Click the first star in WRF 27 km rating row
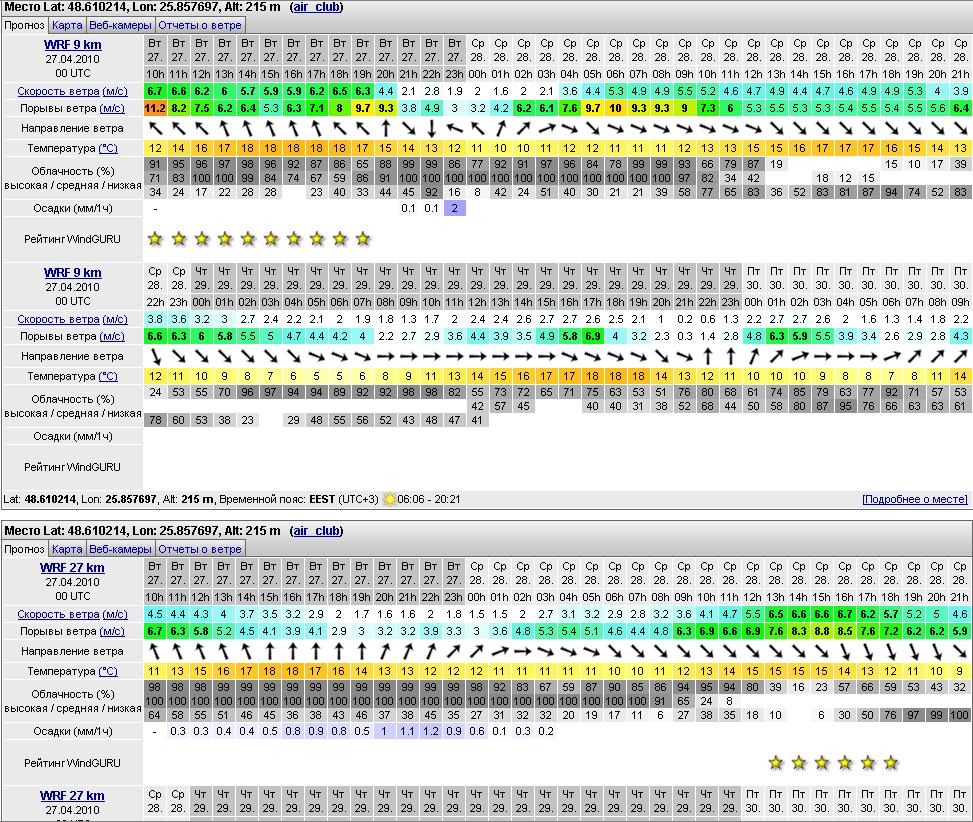The width and height of the screenshot is (973, 822). pyautogui.click(x=775, y=763)
